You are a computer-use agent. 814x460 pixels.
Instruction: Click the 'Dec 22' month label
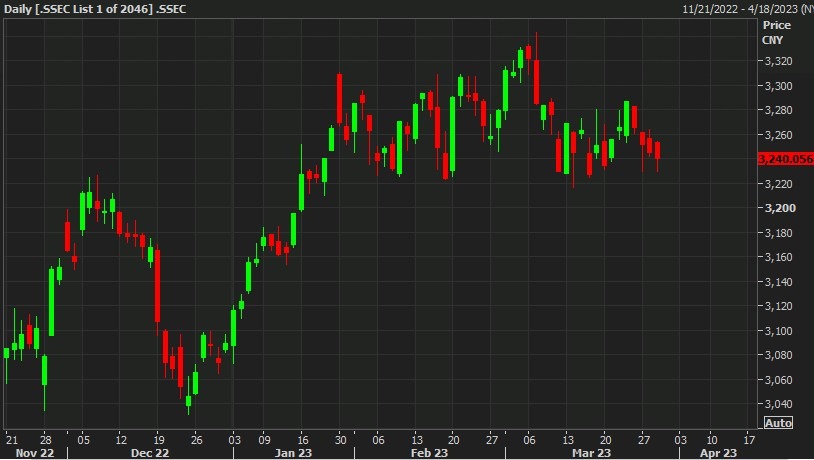[150, 453]
